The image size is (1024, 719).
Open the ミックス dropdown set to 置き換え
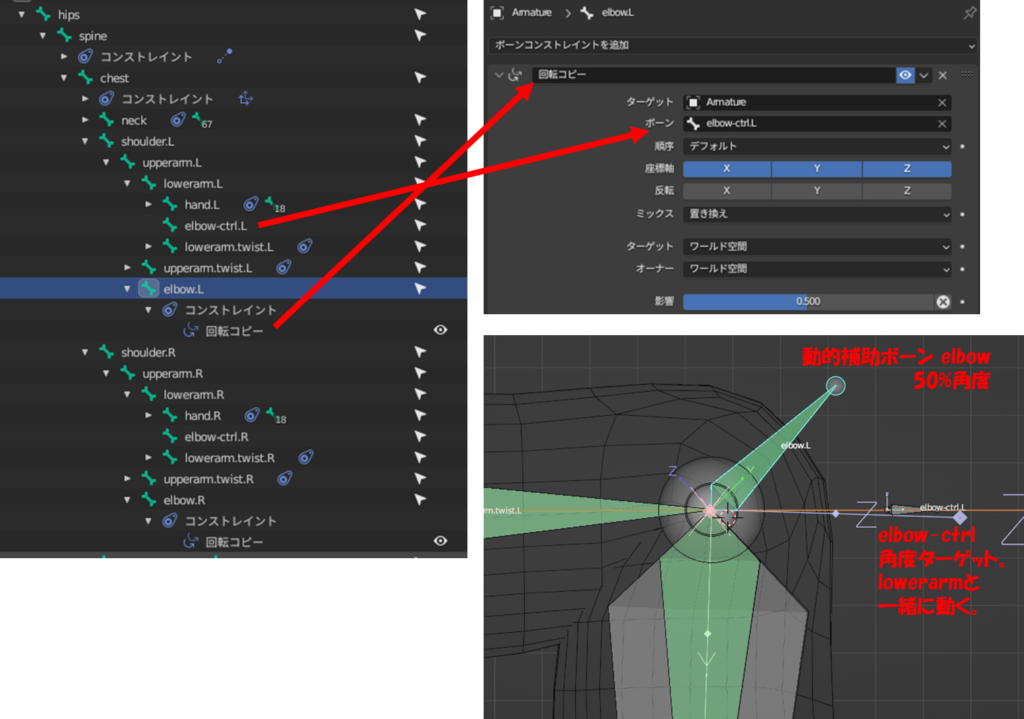pyautogui.click(x=817, y=214)
